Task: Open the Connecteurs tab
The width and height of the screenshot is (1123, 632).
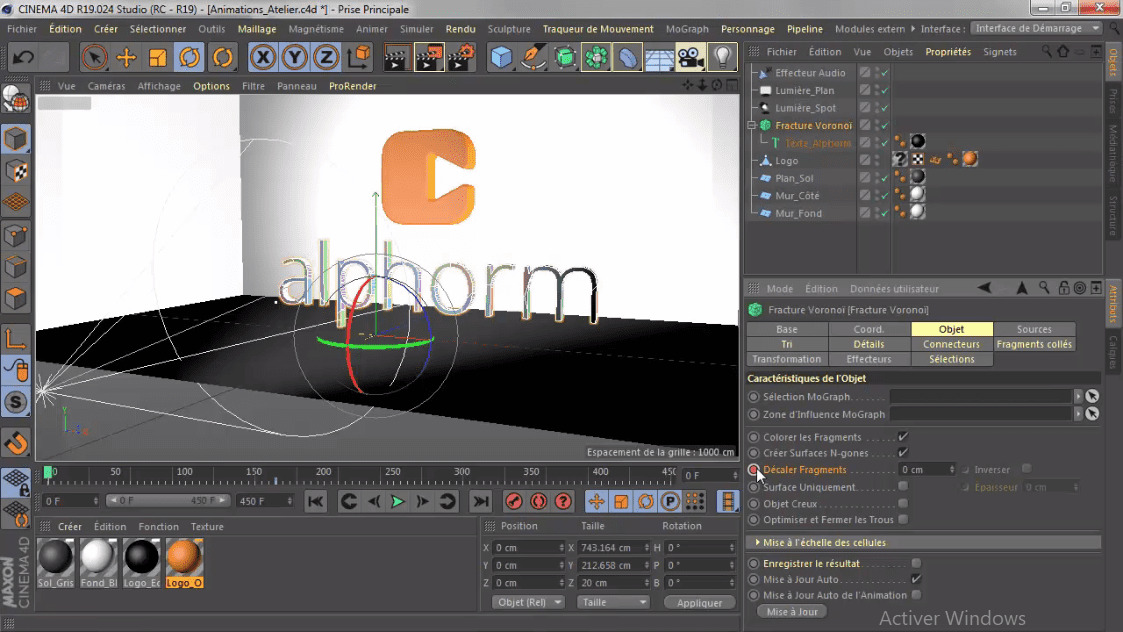Action: [x=951, y=344]
